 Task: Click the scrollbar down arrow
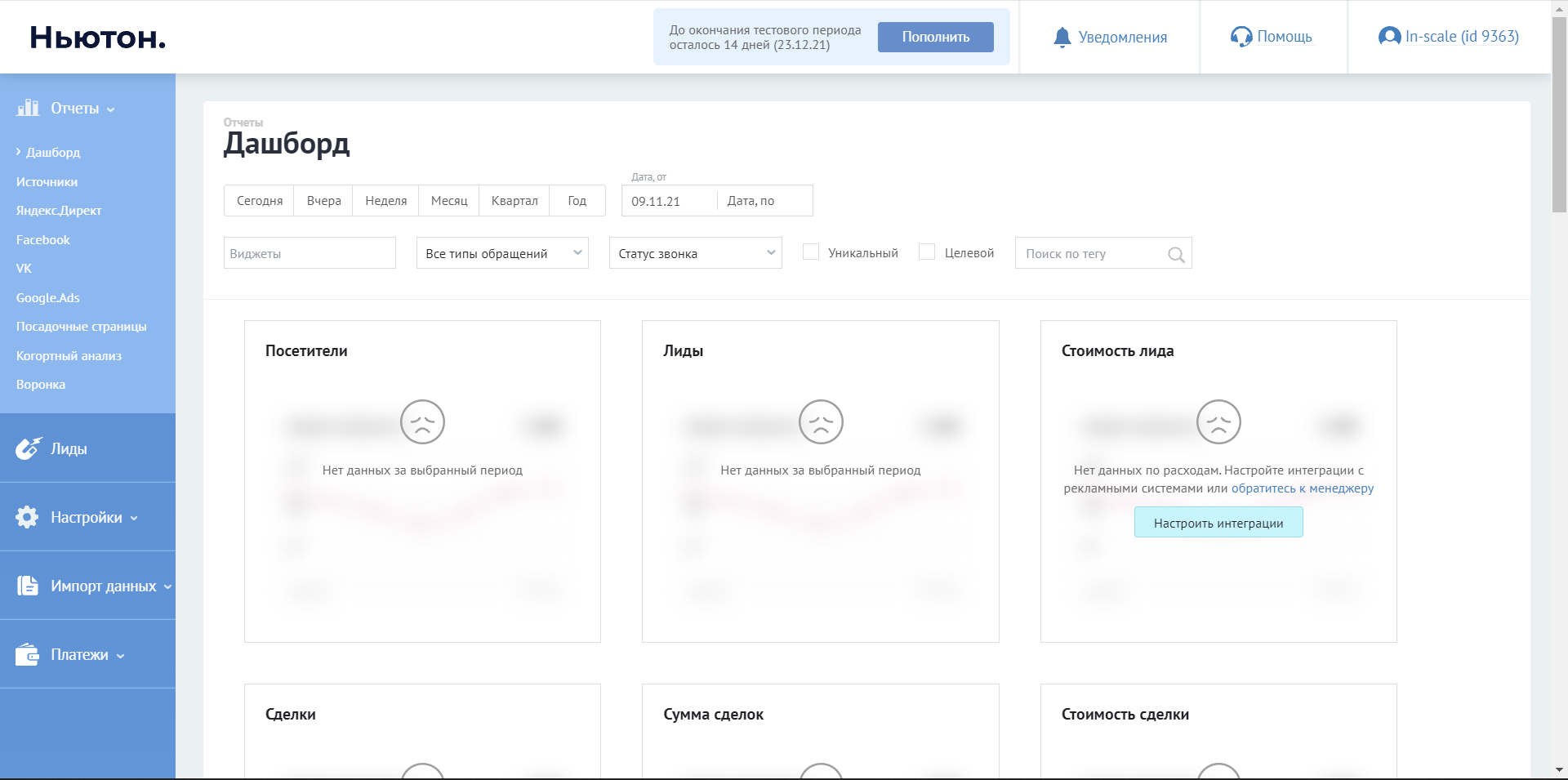click(1559, 769)
